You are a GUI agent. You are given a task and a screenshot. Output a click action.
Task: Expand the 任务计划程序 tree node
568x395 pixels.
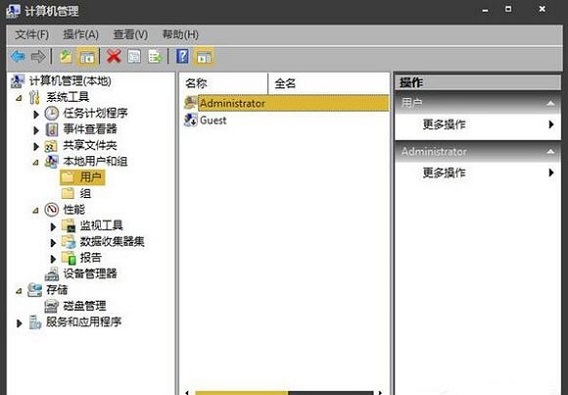point(36,115)
